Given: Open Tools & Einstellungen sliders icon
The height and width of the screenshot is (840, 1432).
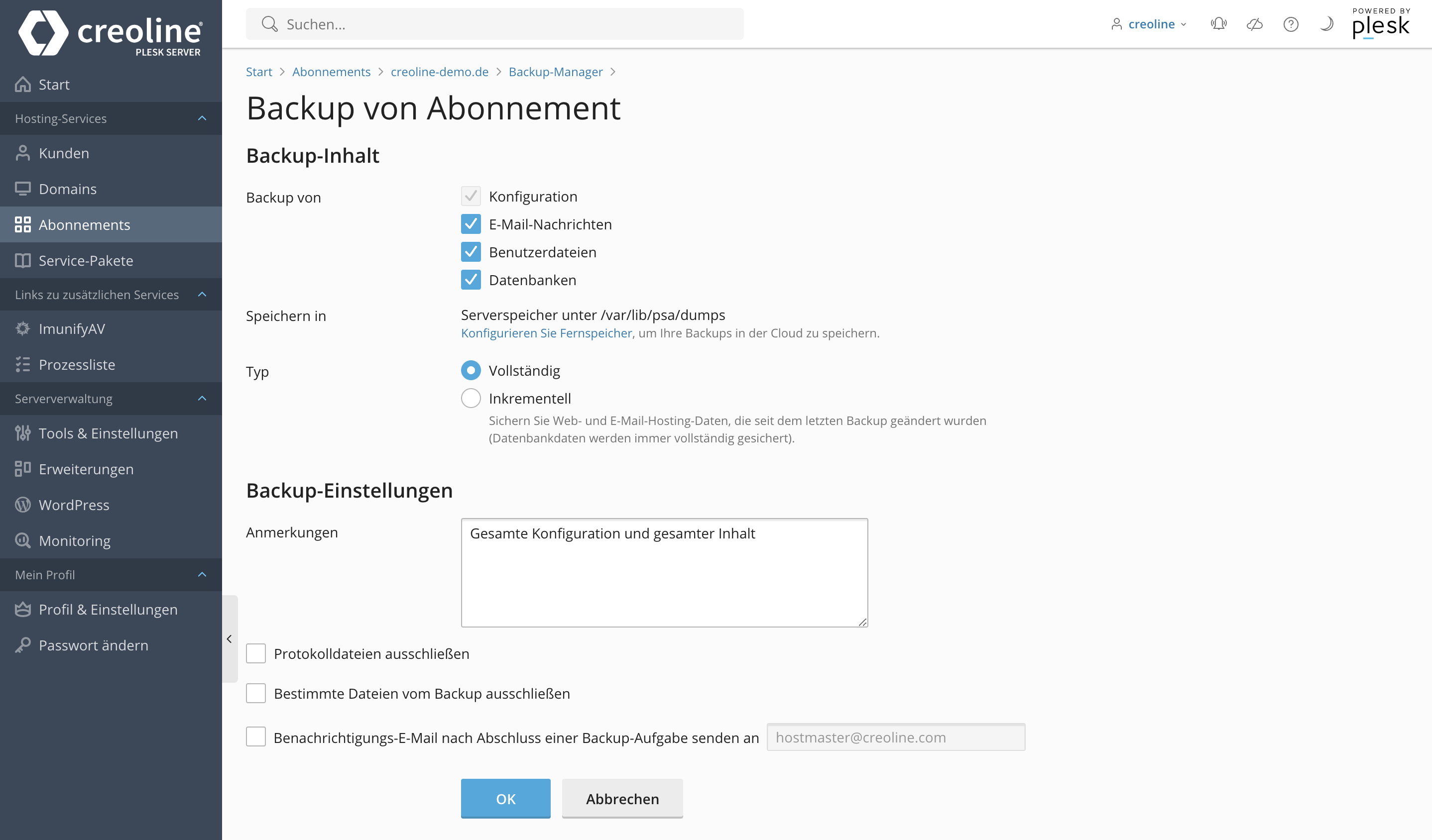Looking at the screenshot, I should click(x=23, y=433).
